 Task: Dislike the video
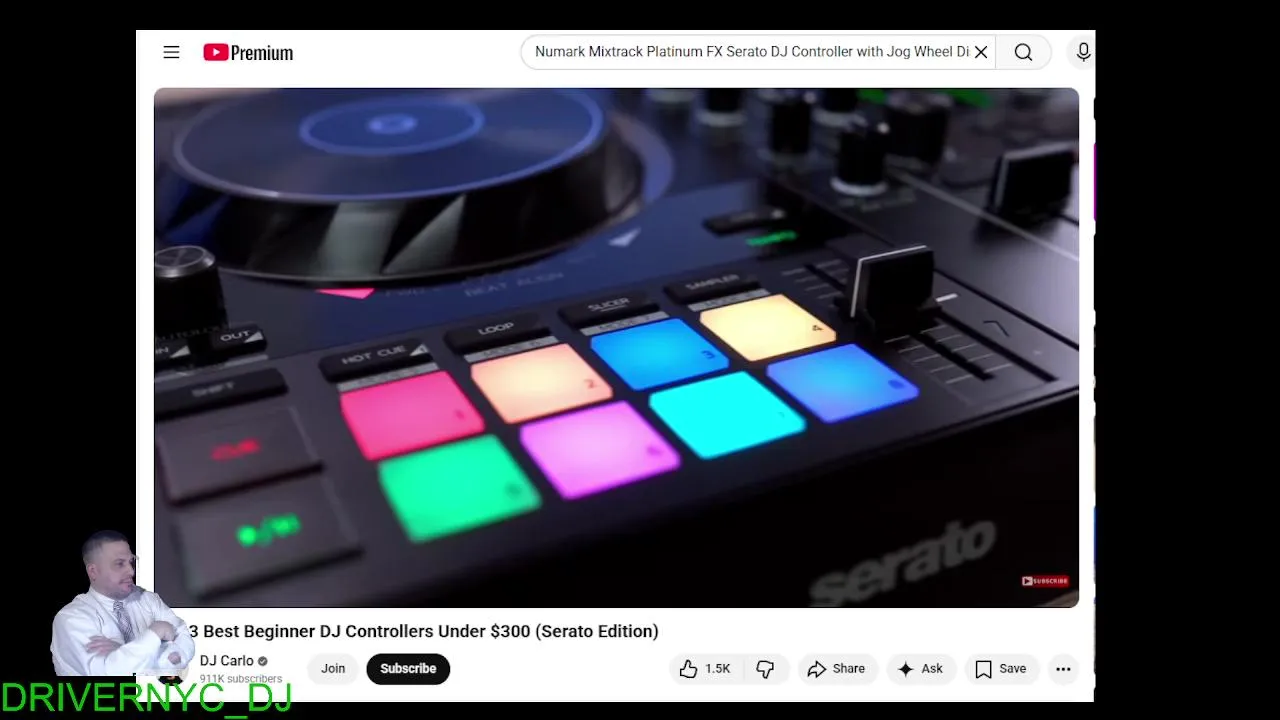pyautogui.click(x=766, y=669)
